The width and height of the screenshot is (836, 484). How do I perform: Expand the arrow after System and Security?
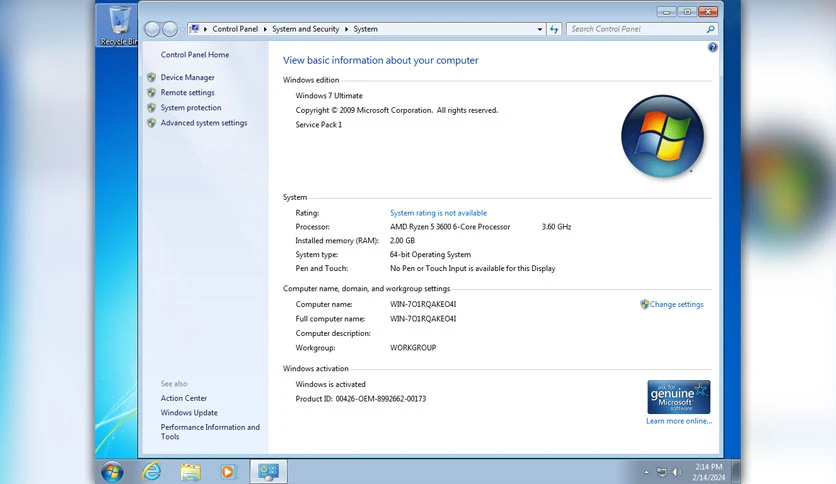tap(346, 29)
